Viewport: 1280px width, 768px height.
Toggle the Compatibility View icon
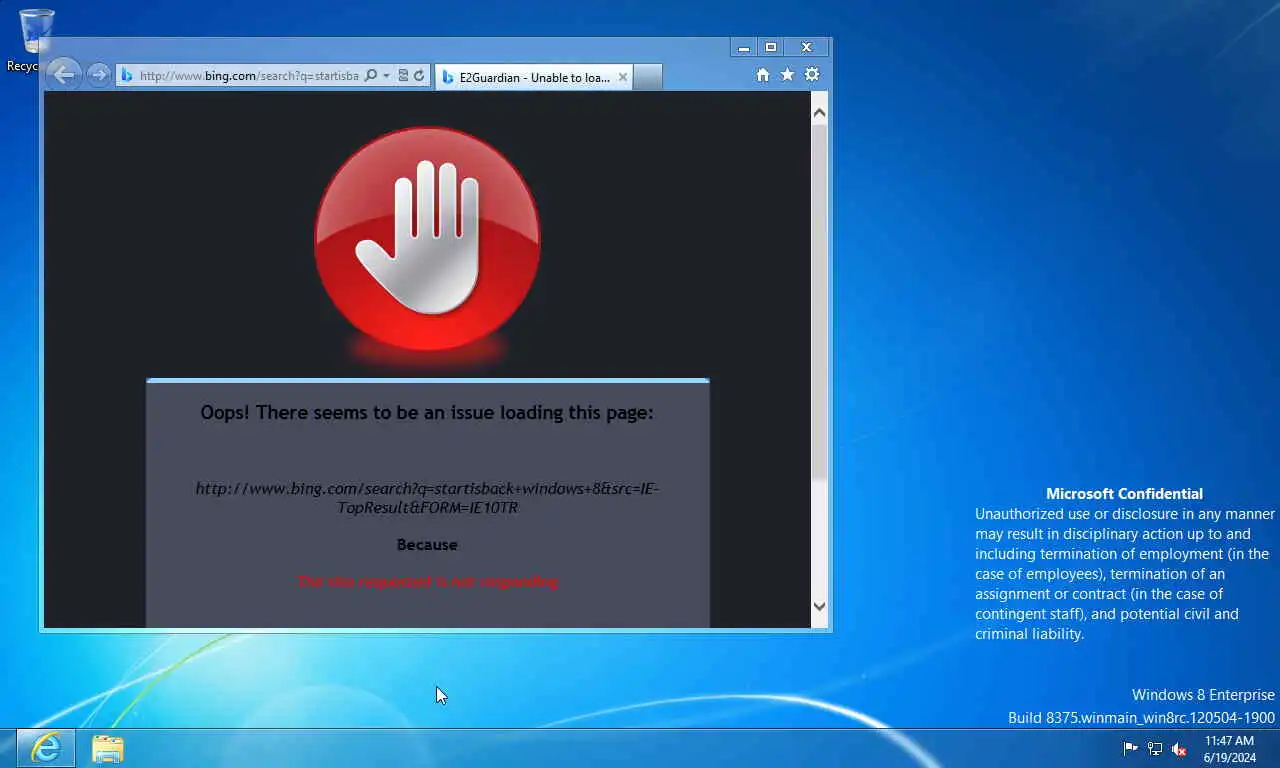[403, 75]
